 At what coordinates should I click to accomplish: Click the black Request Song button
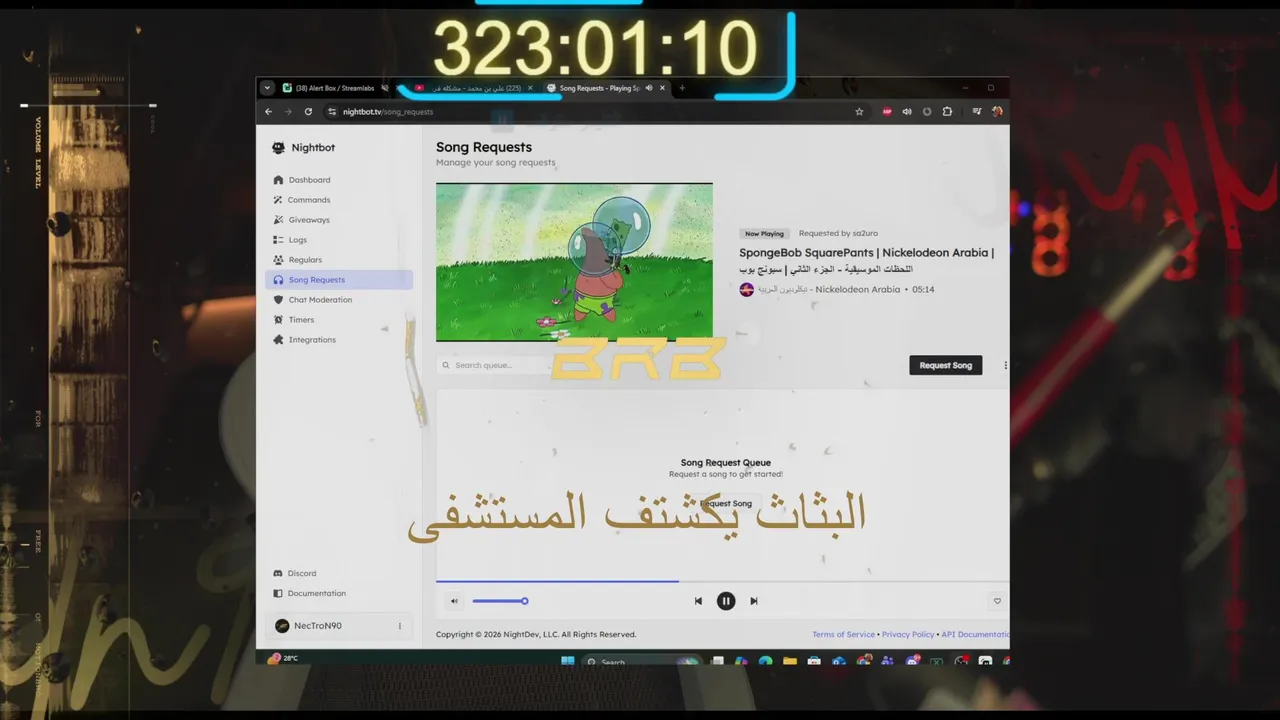[x=946, y=365]
